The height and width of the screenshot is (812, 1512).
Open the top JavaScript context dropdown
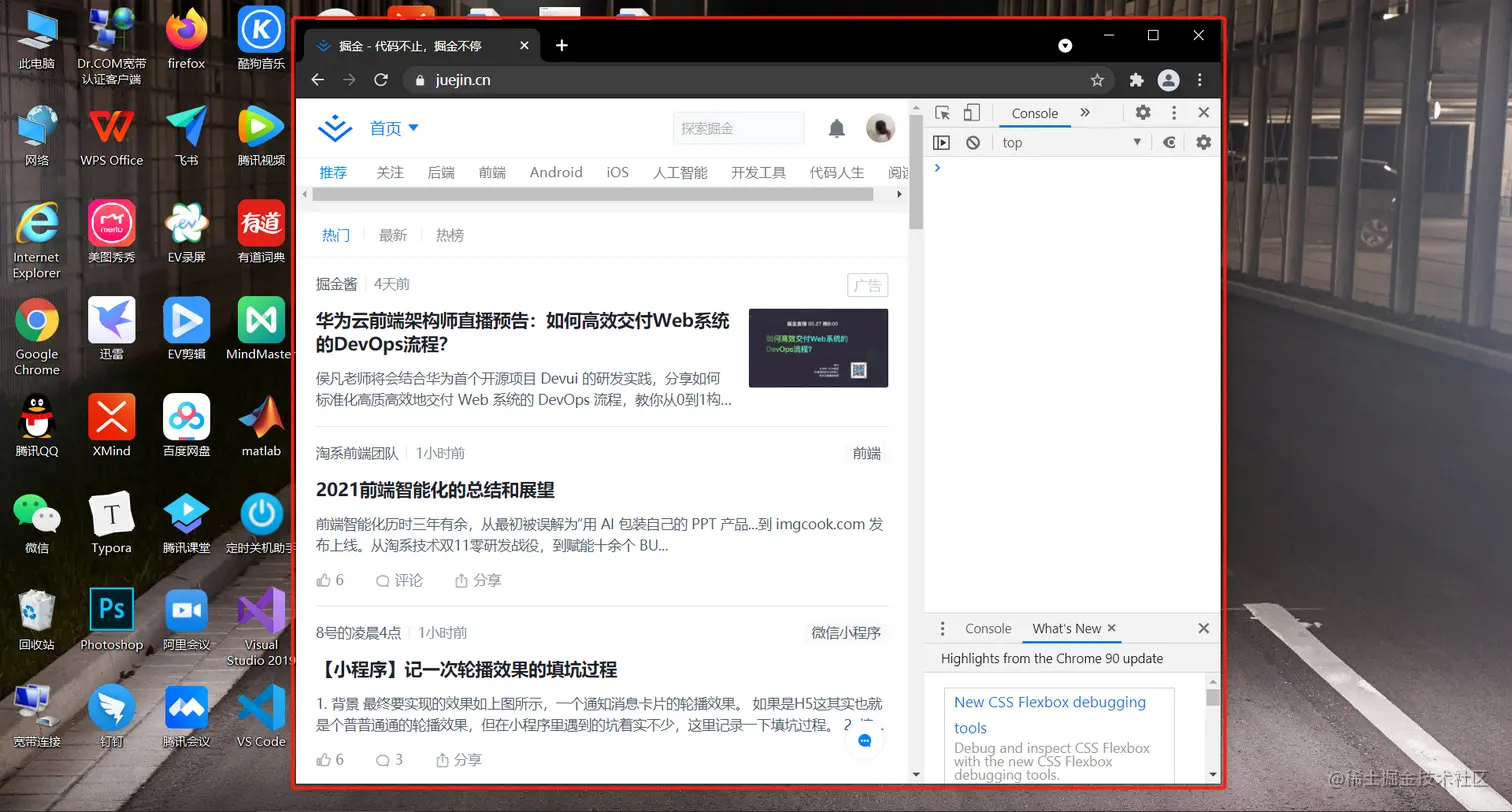[1072, 143]
